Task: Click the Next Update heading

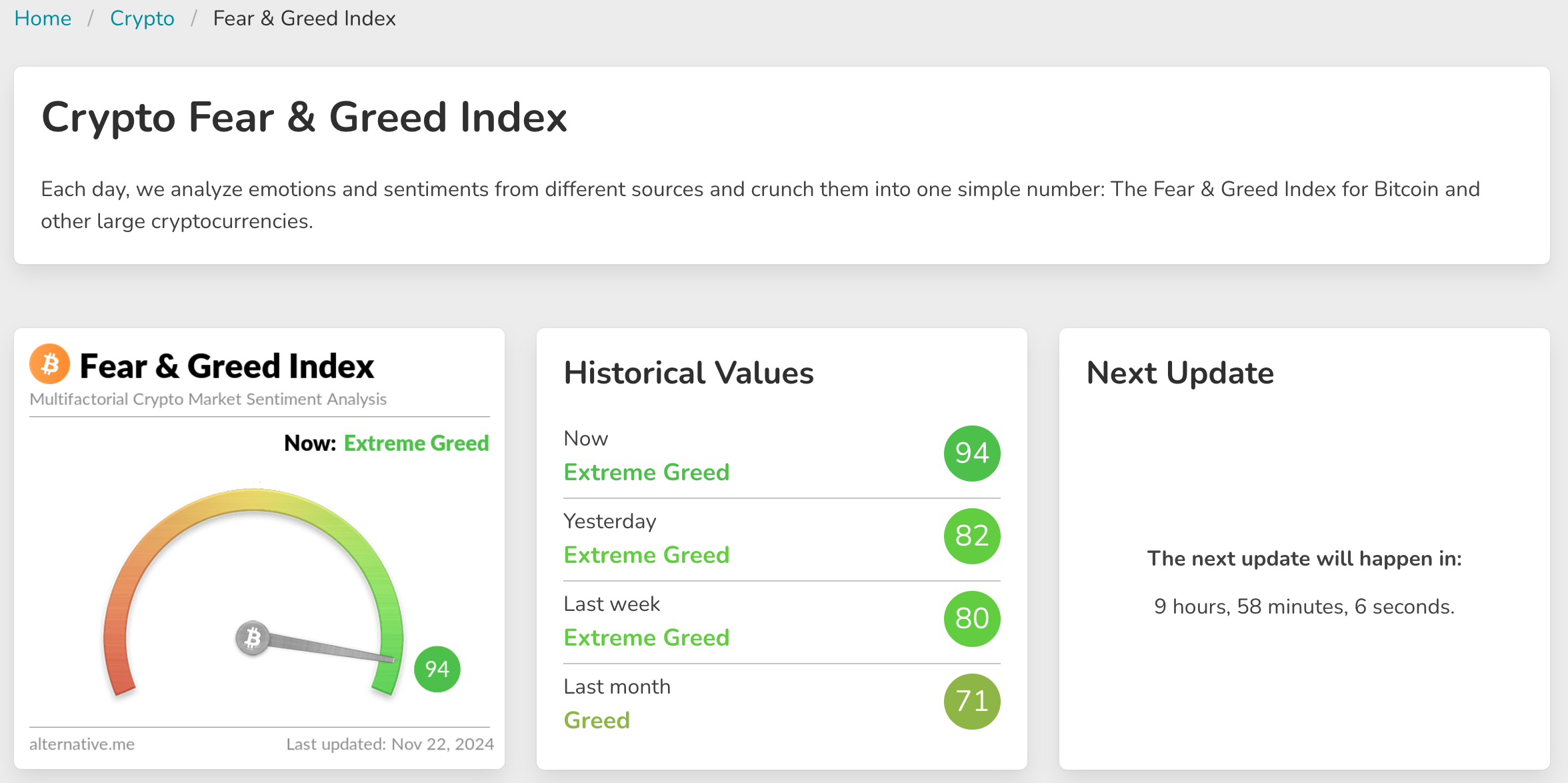Action: [1180, 373]
